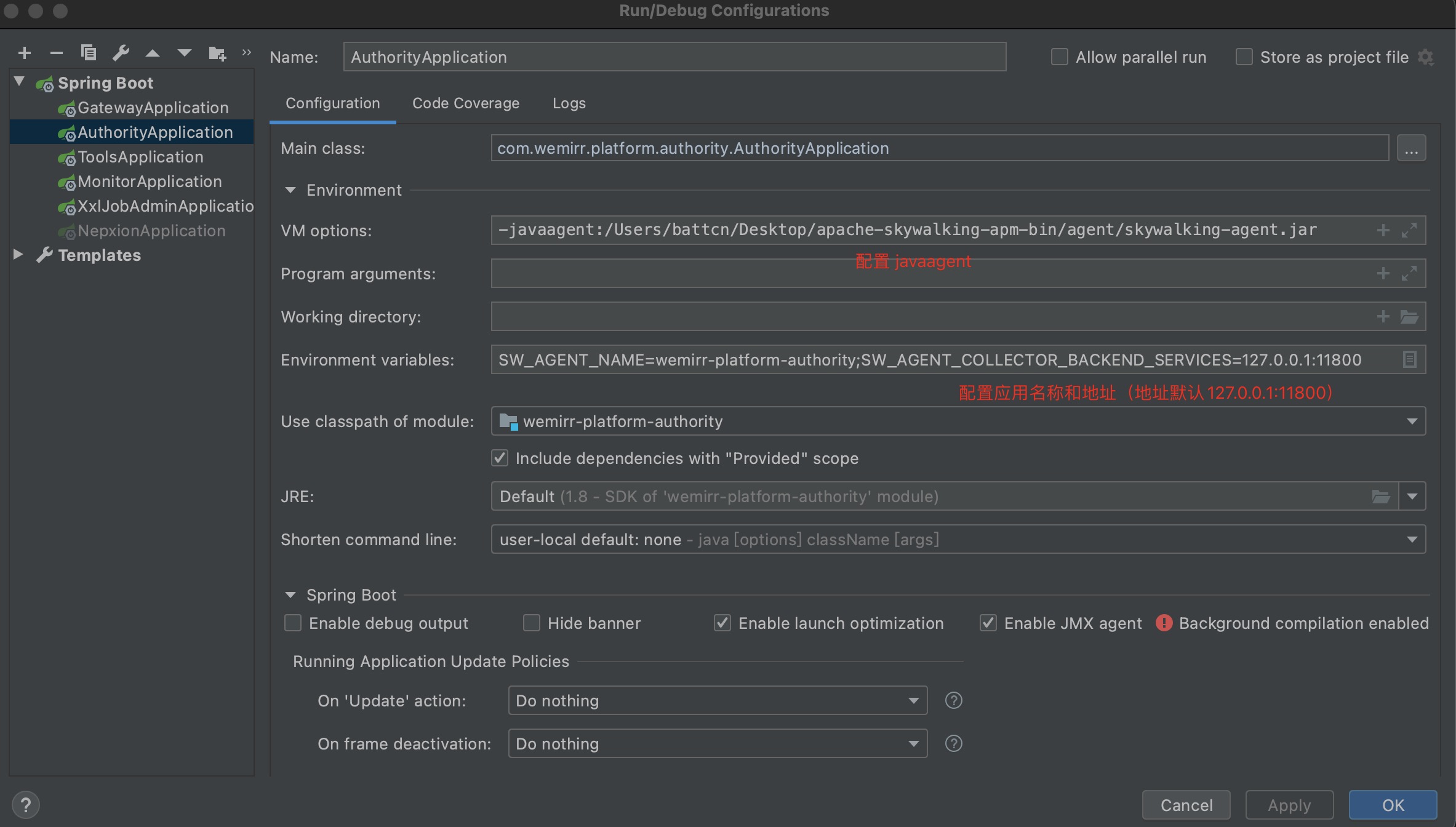
Task: Click the add new configuration plus icon
Action: point(25,54)
